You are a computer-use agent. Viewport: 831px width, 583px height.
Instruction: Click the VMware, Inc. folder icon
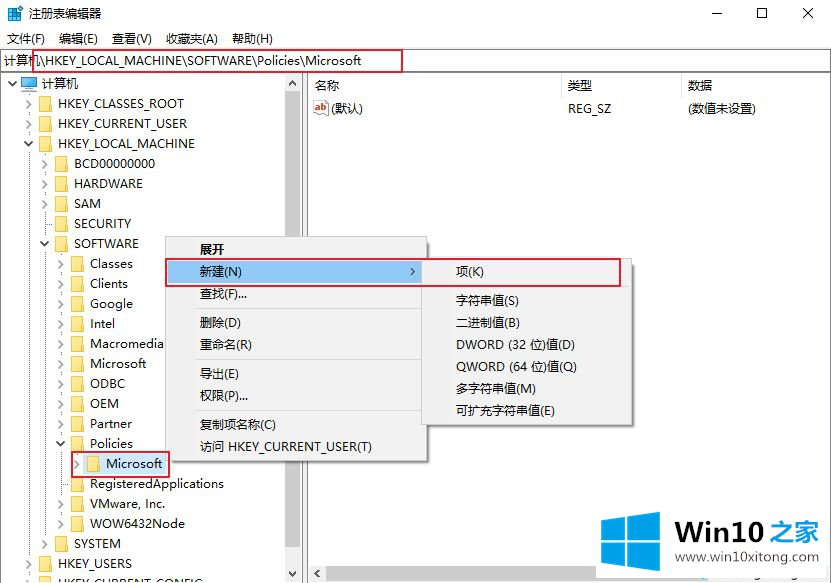(x=78, y=504)
